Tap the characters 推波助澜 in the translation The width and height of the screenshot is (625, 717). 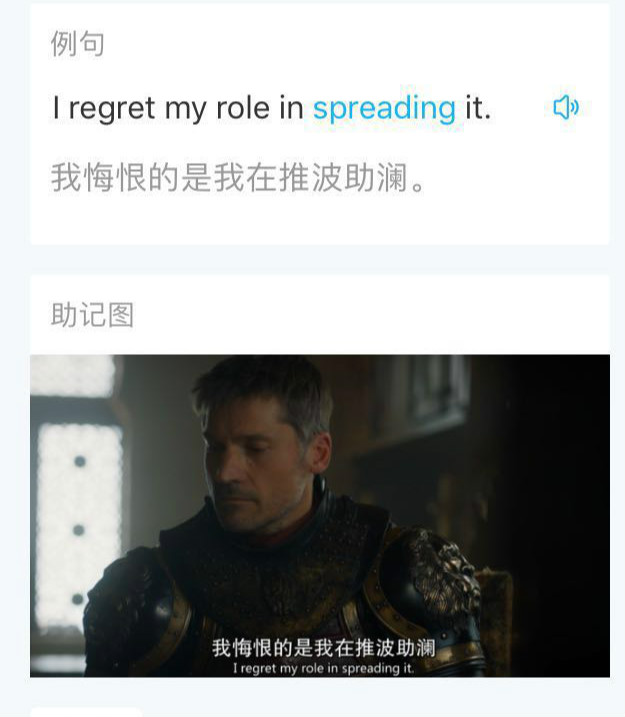point(343,177)
